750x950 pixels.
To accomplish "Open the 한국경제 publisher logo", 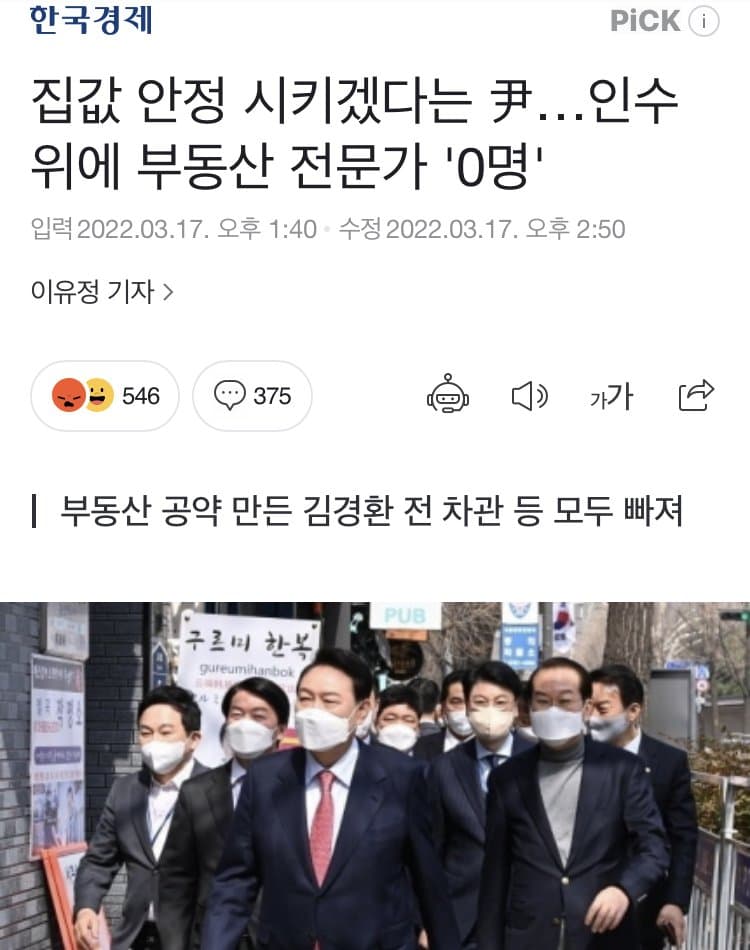I will [91, 19].
